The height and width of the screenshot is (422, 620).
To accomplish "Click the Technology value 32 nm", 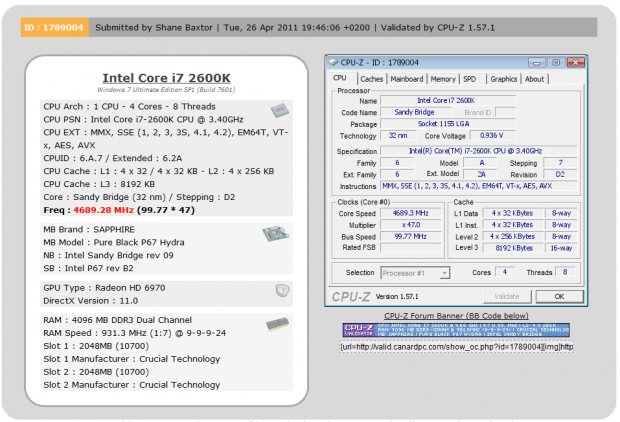I will point(398,136).
